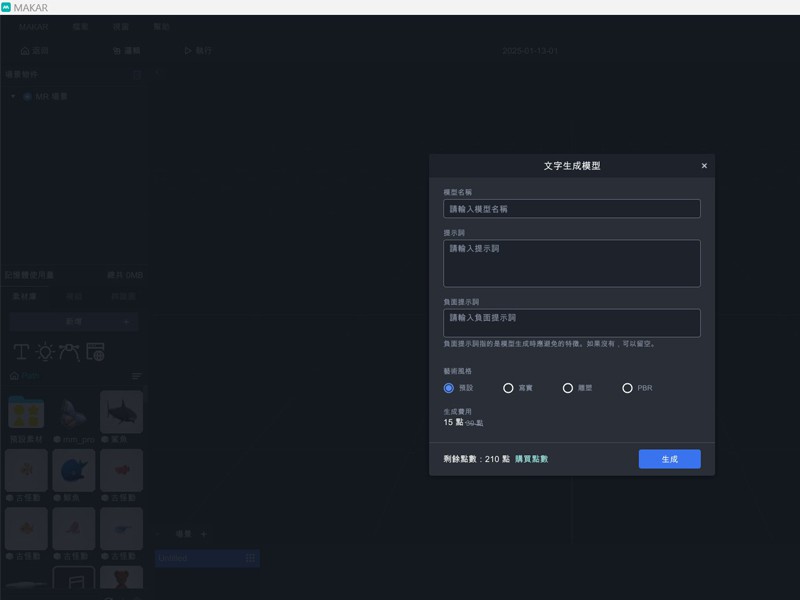Click the list sort icon above assets

tap(137, 376)
